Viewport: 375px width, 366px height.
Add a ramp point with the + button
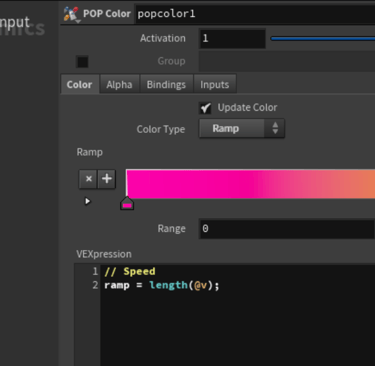(x=107, y=179)
